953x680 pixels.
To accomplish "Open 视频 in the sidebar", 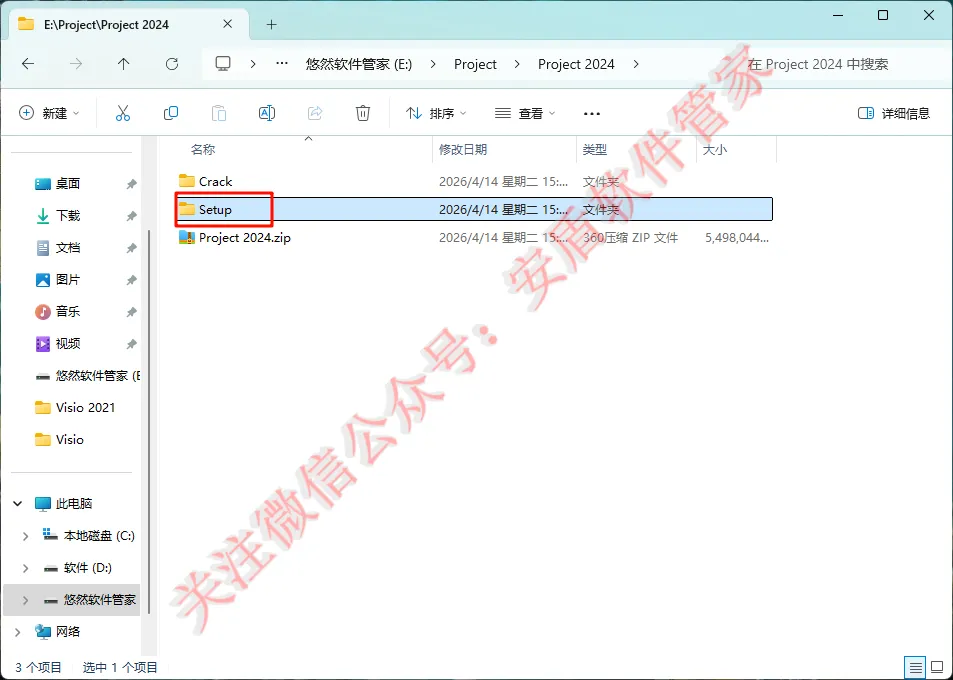I will click(67, 344).
